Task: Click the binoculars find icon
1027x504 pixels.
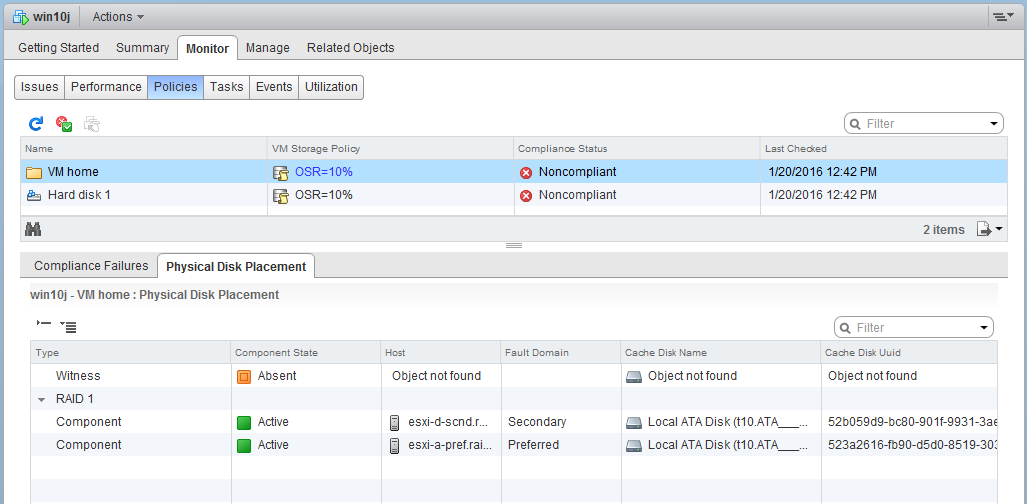Action: tap(33, 229)
